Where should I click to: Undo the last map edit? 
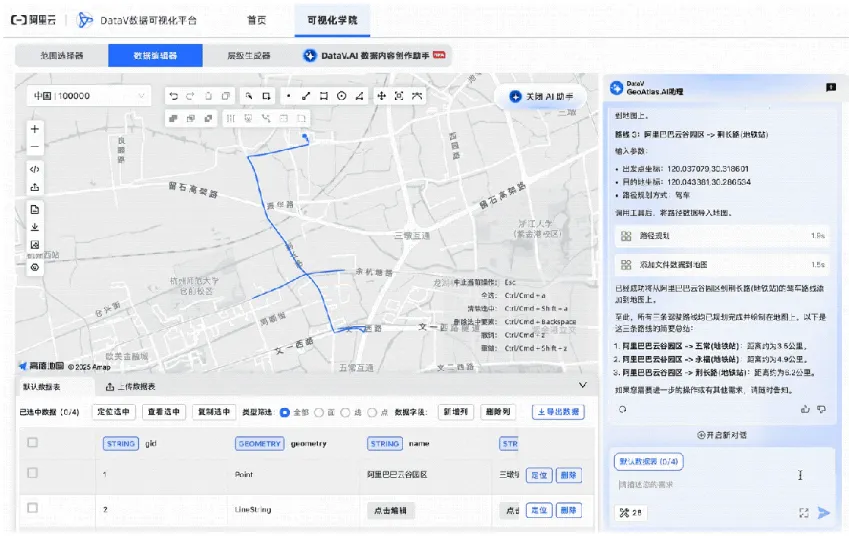[x=173, y=96]
